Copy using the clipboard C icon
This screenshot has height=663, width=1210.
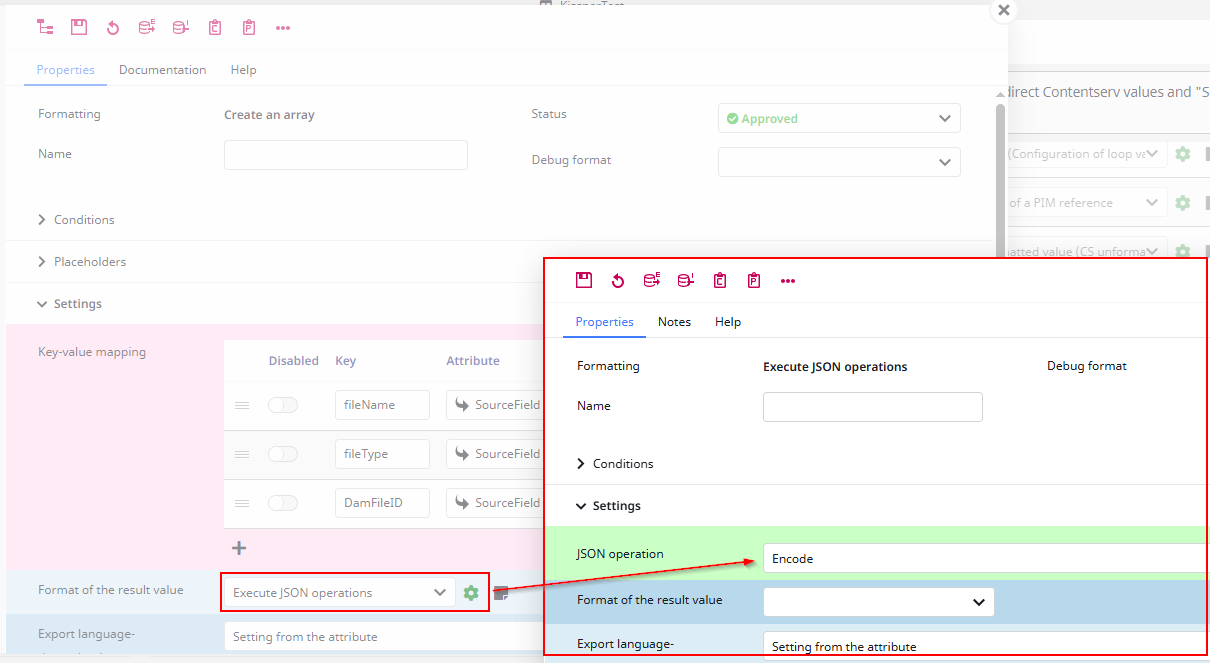pyautogui.click(x=215, y=27)
